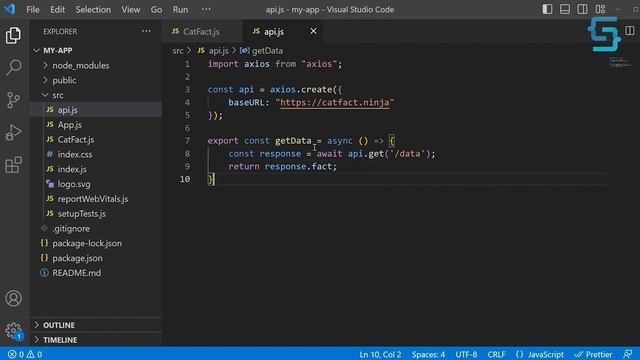Screen dimensions: 640x360
Task: Open the Source Control view
Action: click(x=13, y=100)
